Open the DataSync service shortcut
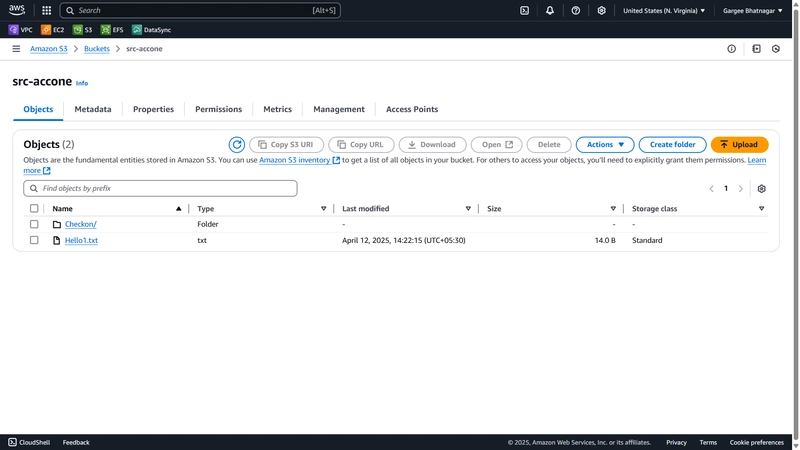 pos(152,30)
